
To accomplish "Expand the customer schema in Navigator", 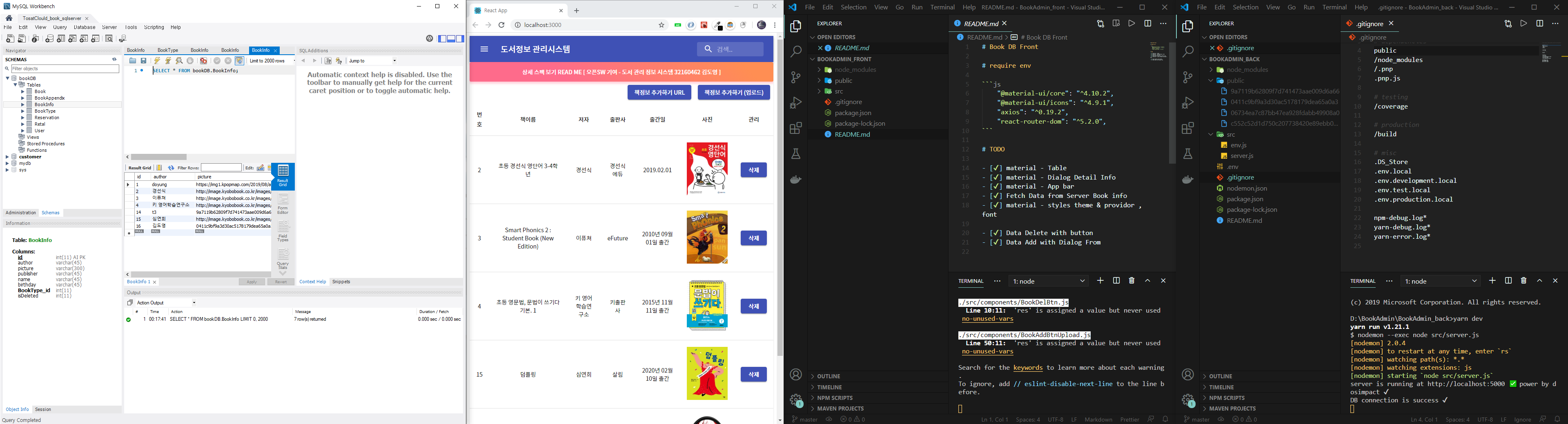I will click(7, 157).
